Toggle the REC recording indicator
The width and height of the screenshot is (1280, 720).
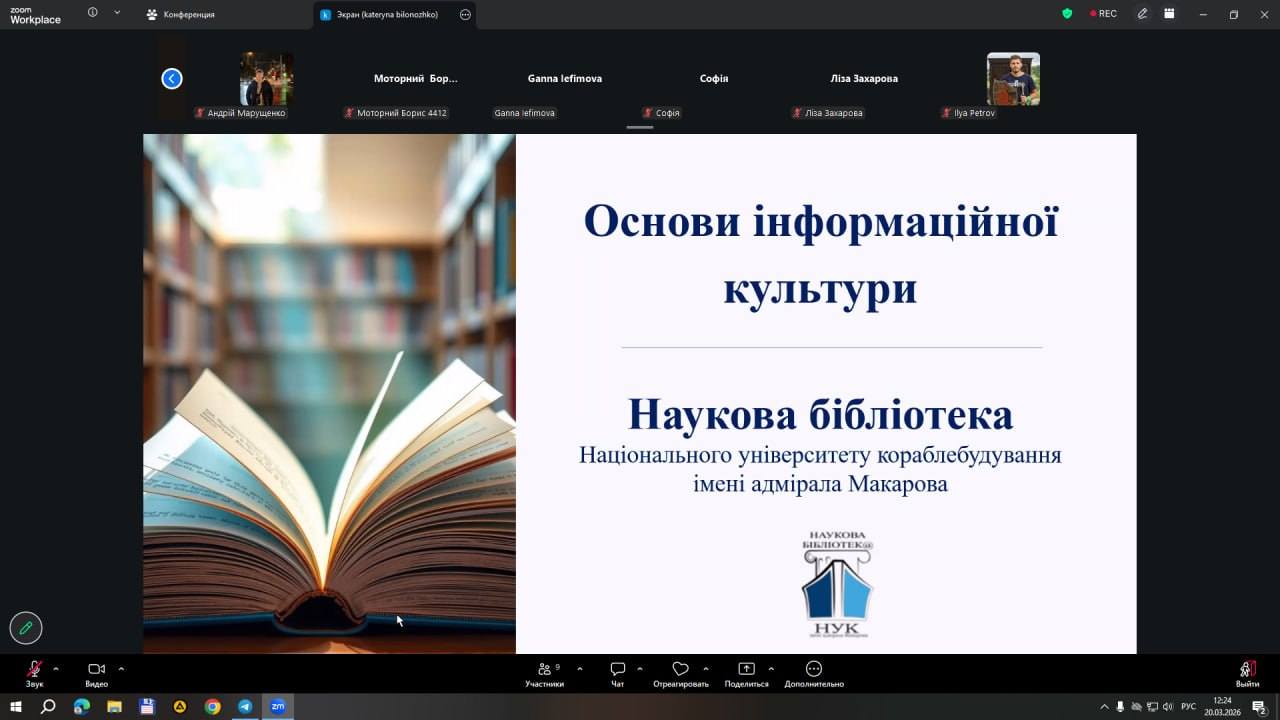tap(1102, 14)
